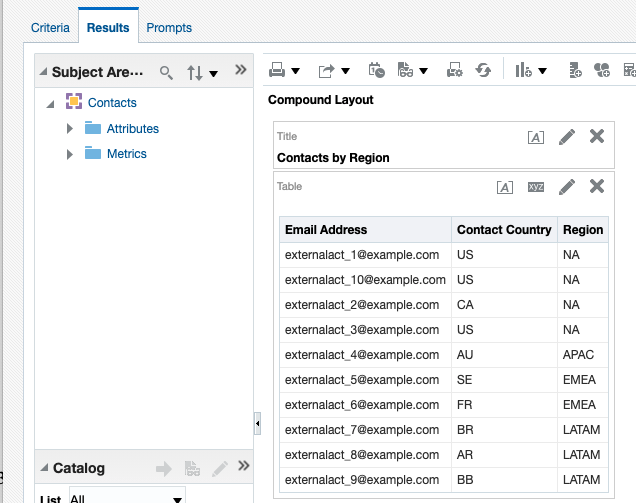Edit the Table view with the pencil icon
636x503 pixels.
click(x=567, y=187)
